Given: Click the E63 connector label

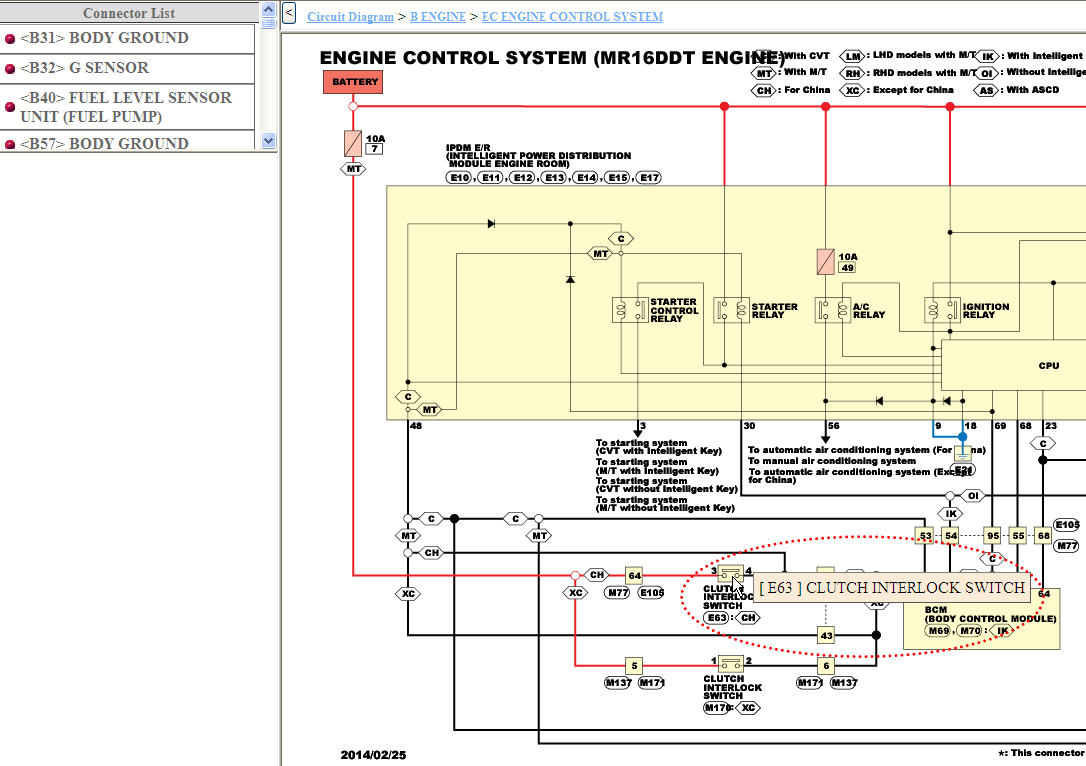Looking at the screenshot, I should [717, 618].
